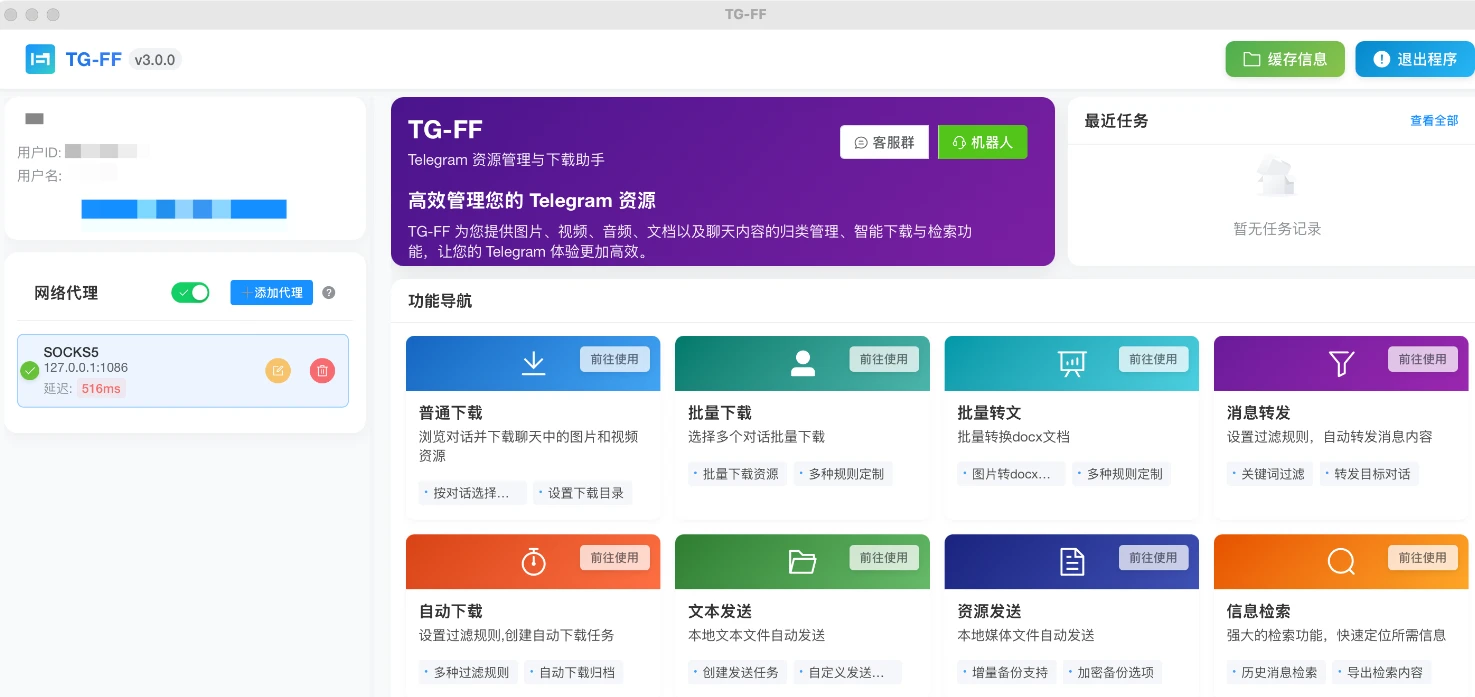Click the funnel filter icon on 消息转发 card

[x=1341, y=363]
